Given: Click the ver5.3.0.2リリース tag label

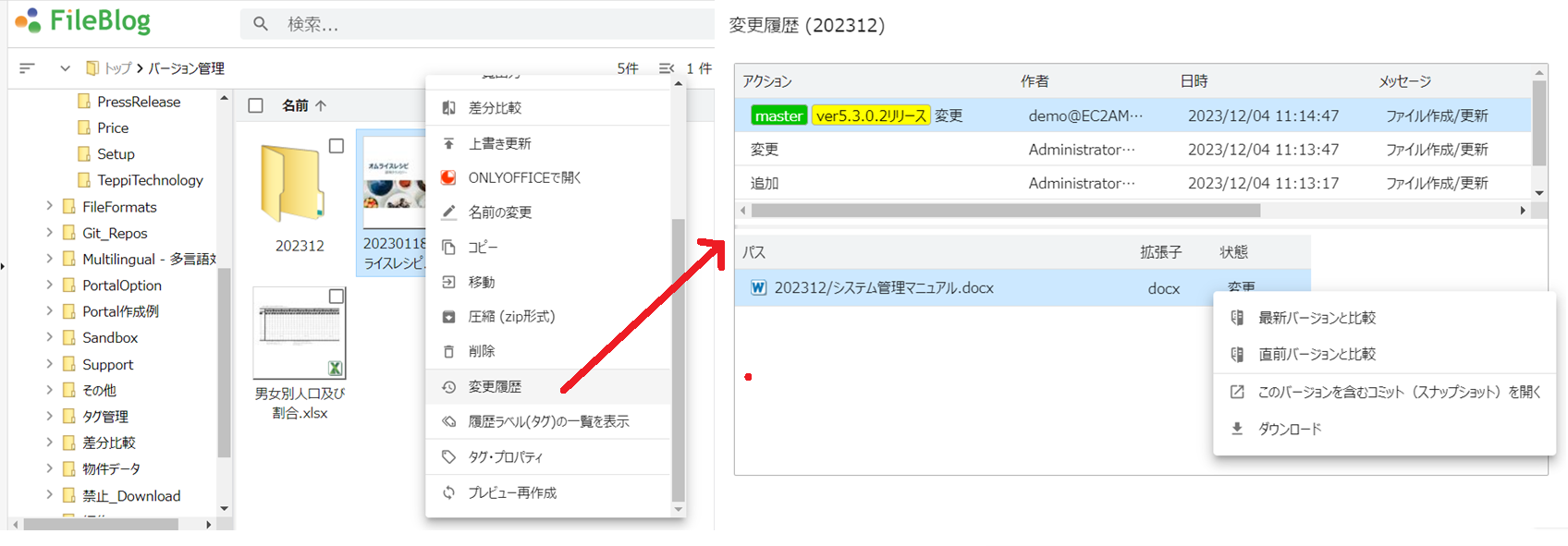Looking at the screenshot, I should [871, 115].
